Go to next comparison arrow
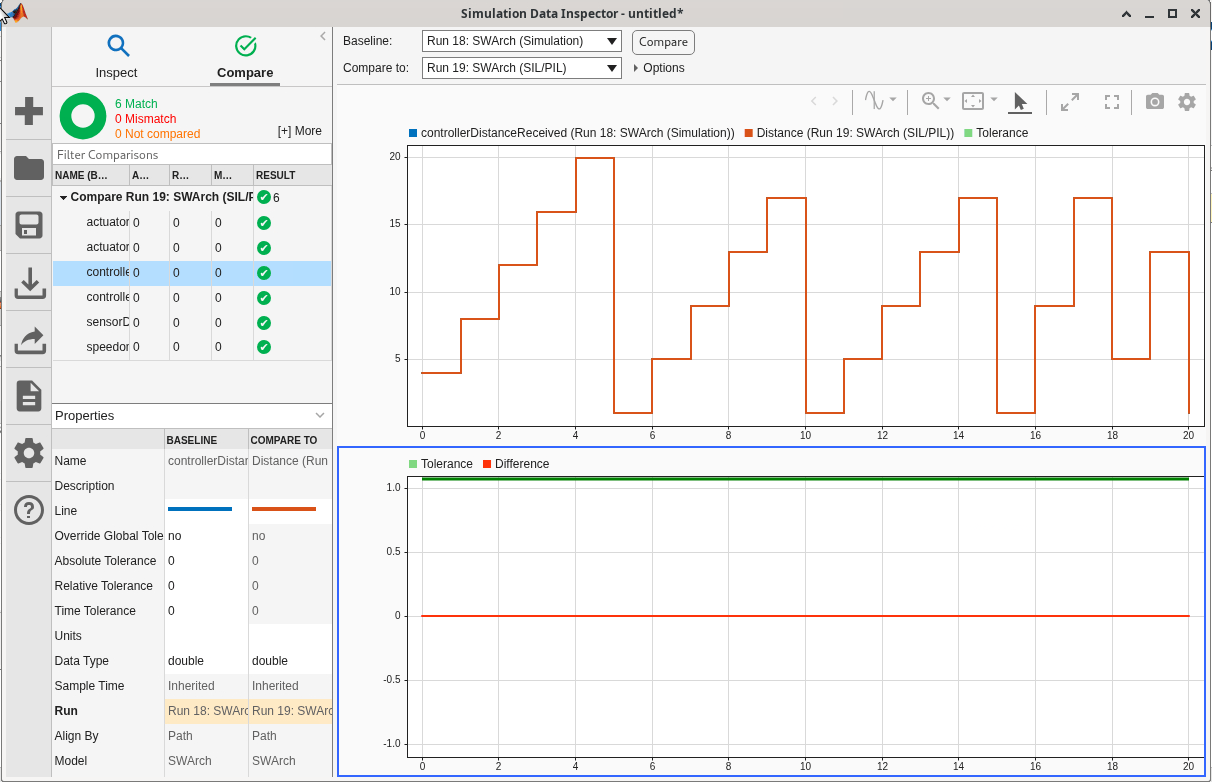This screenshot has width=1212, height=782. (835, 101)
